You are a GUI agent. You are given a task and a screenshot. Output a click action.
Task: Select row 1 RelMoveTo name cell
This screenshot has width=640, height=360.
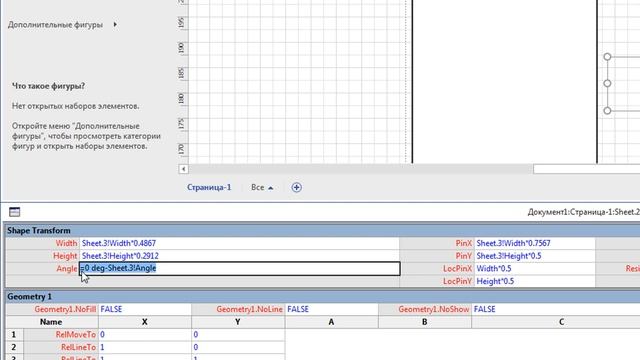click(x=61, y=335)
